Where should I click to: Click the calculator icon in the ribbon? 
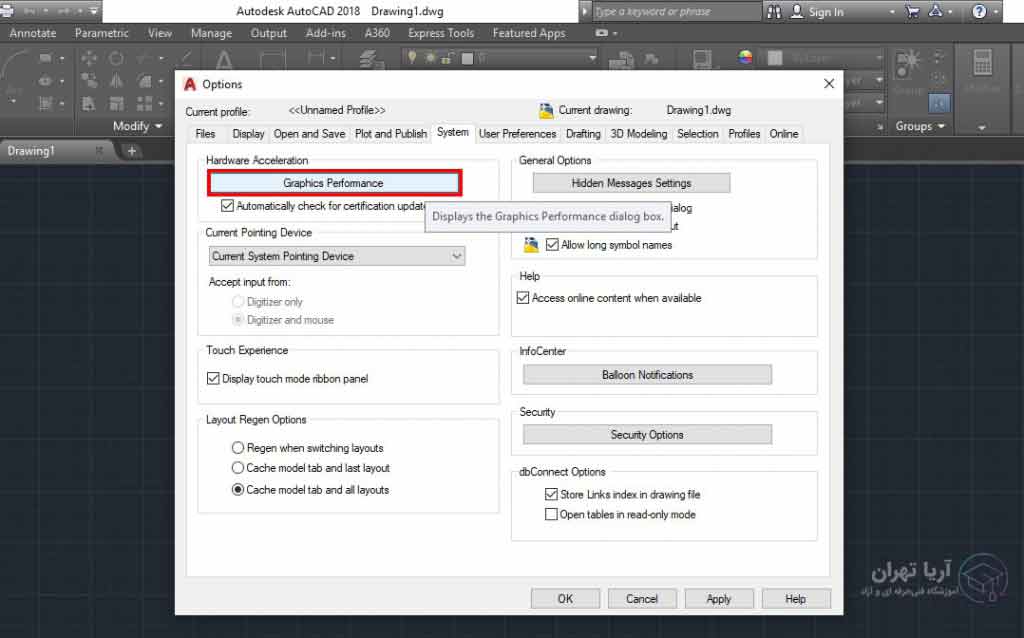(980, 62)
